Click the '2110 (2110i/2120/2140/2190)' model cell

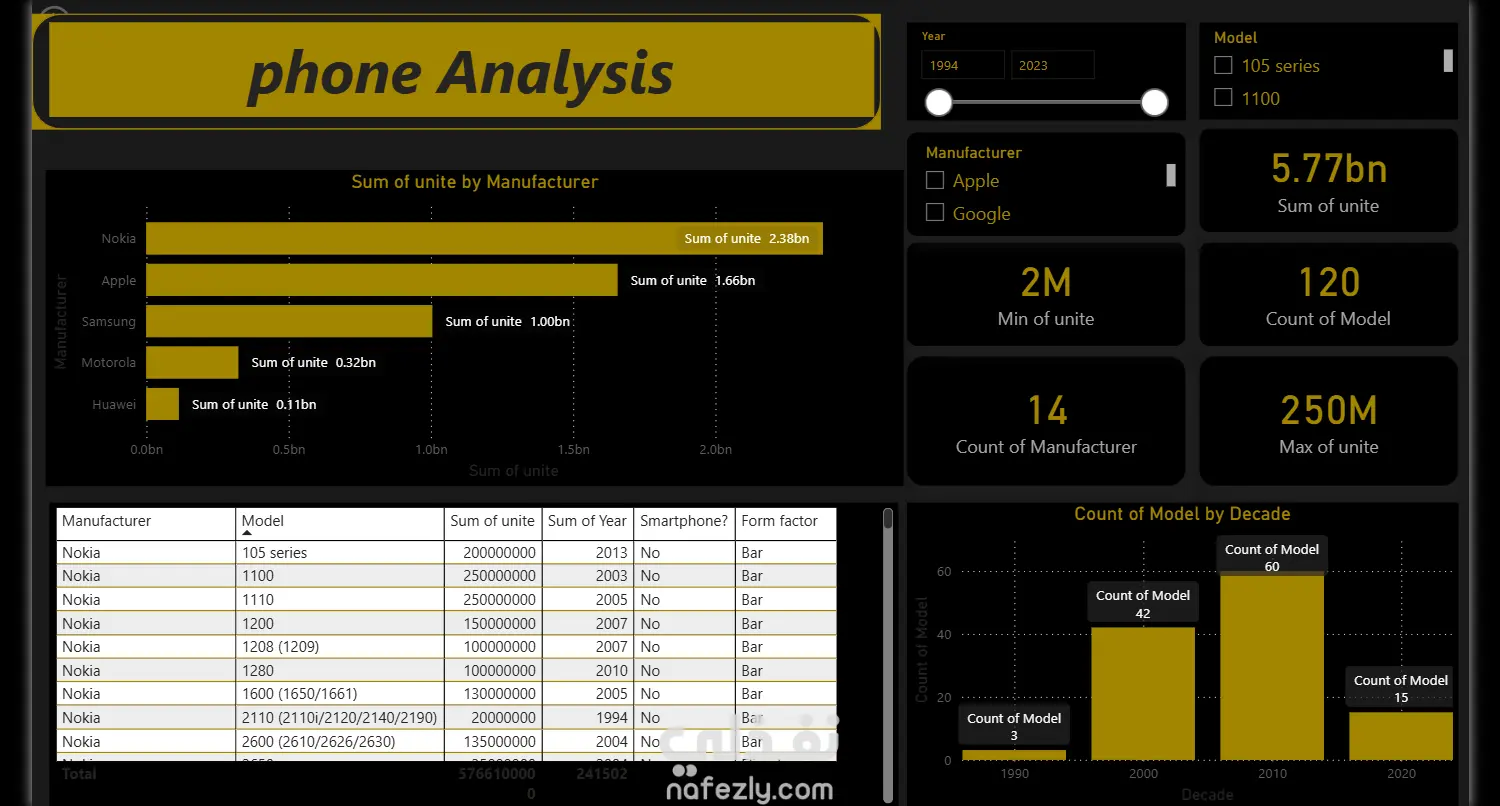pyautogui.click(x=339, y=718)
